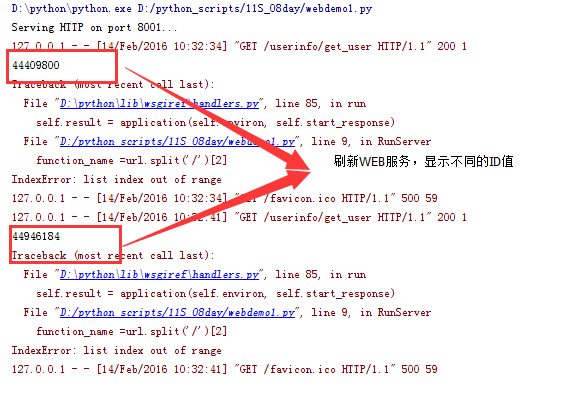The width and height of the screenshot is (587, 405).
Task: Click the printed ID value 44946184
Action: (36, 237)
